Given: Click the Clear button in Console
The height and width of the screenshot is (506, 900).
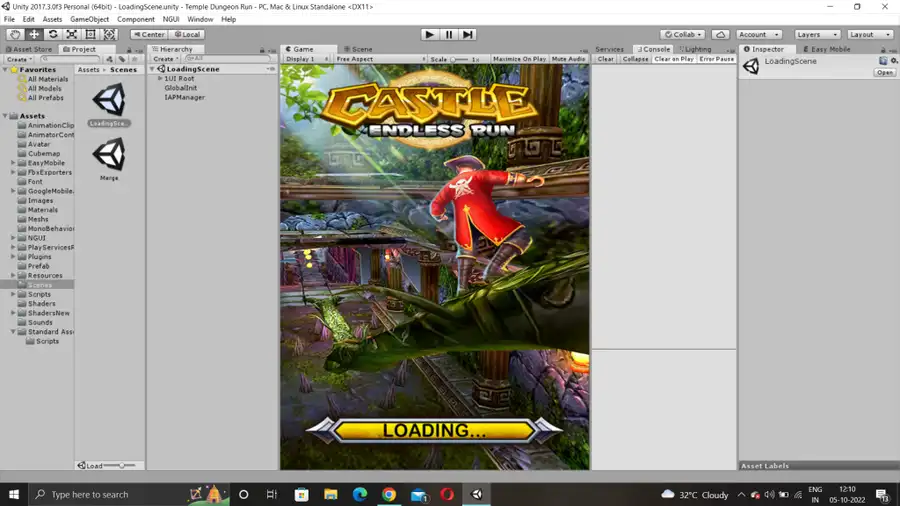Looking at the screenshot, I should pyautogui.click(x=605, y=59).
